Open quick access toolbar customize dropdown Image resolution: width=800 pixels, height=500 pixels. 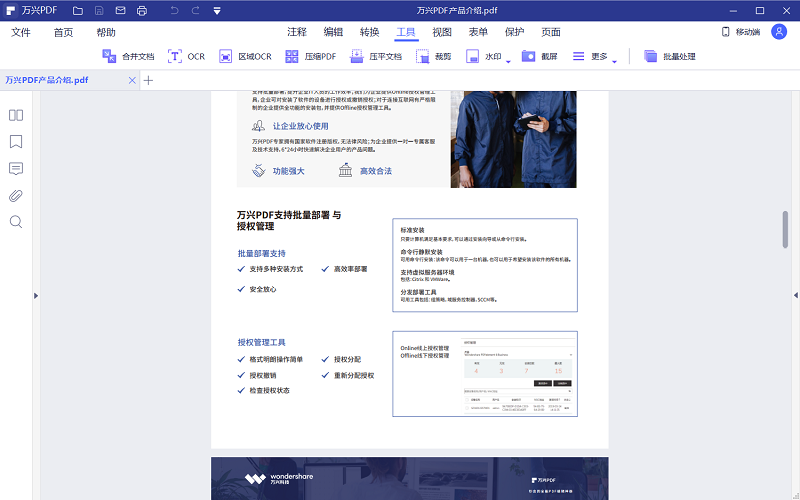click(217, 10)
